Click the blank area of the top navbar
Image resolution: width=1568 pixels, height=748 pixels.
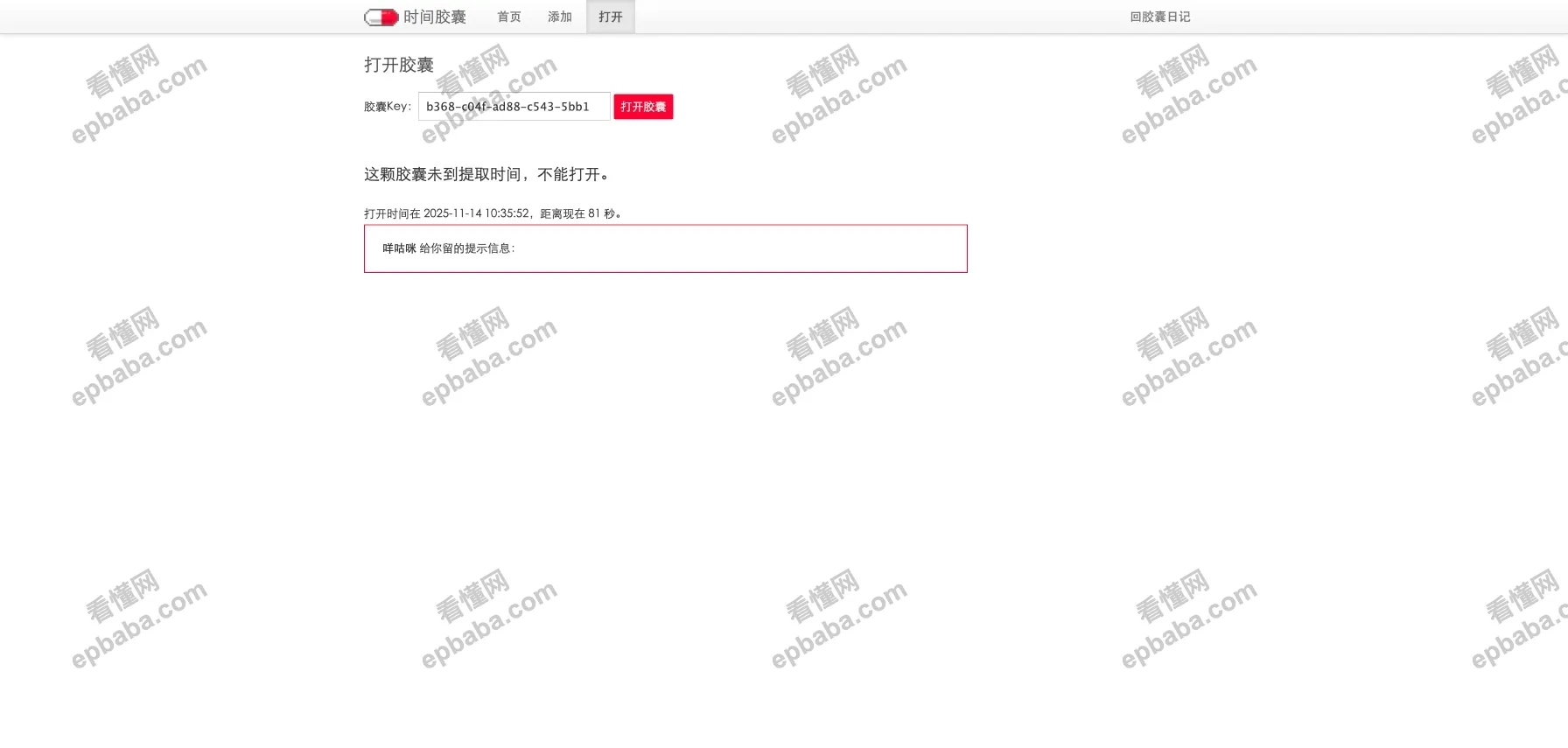pyautogui.click(x=875, y=17)
